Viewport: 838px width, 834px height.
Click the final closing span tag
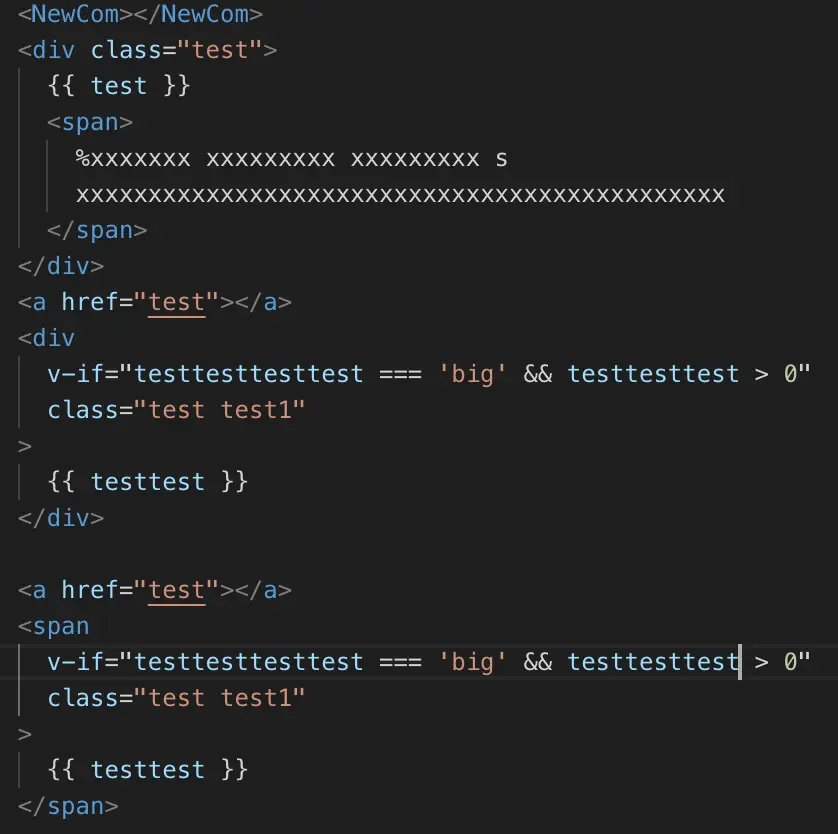68,806
